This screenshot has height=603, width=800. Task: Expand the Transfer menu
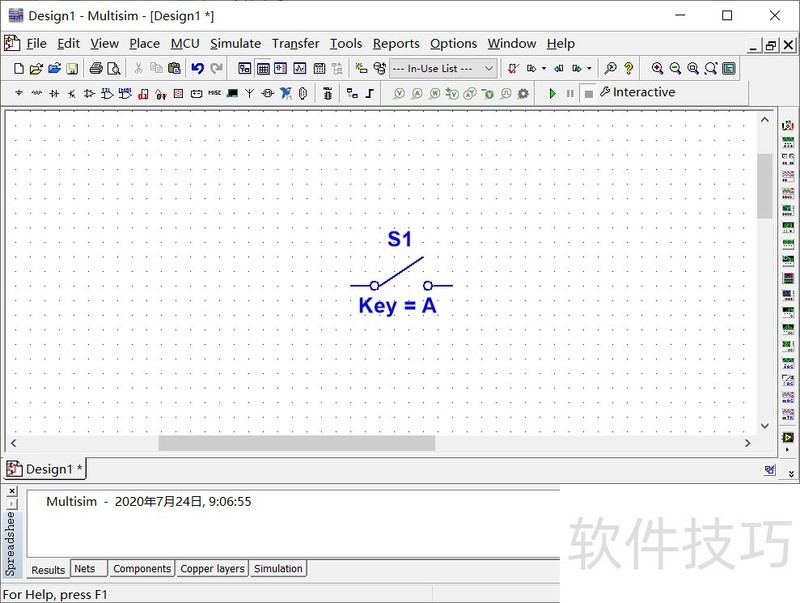(295, 43)
